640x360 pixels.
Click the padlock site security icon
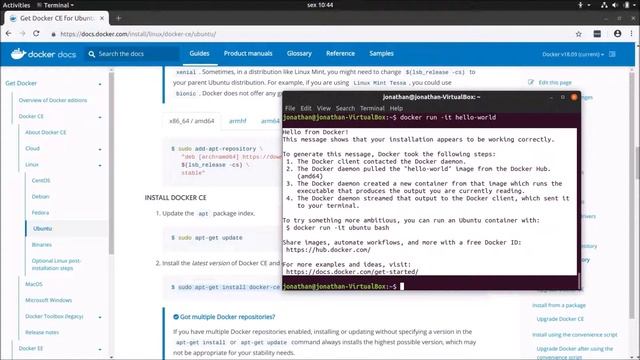tap(53, 34)
